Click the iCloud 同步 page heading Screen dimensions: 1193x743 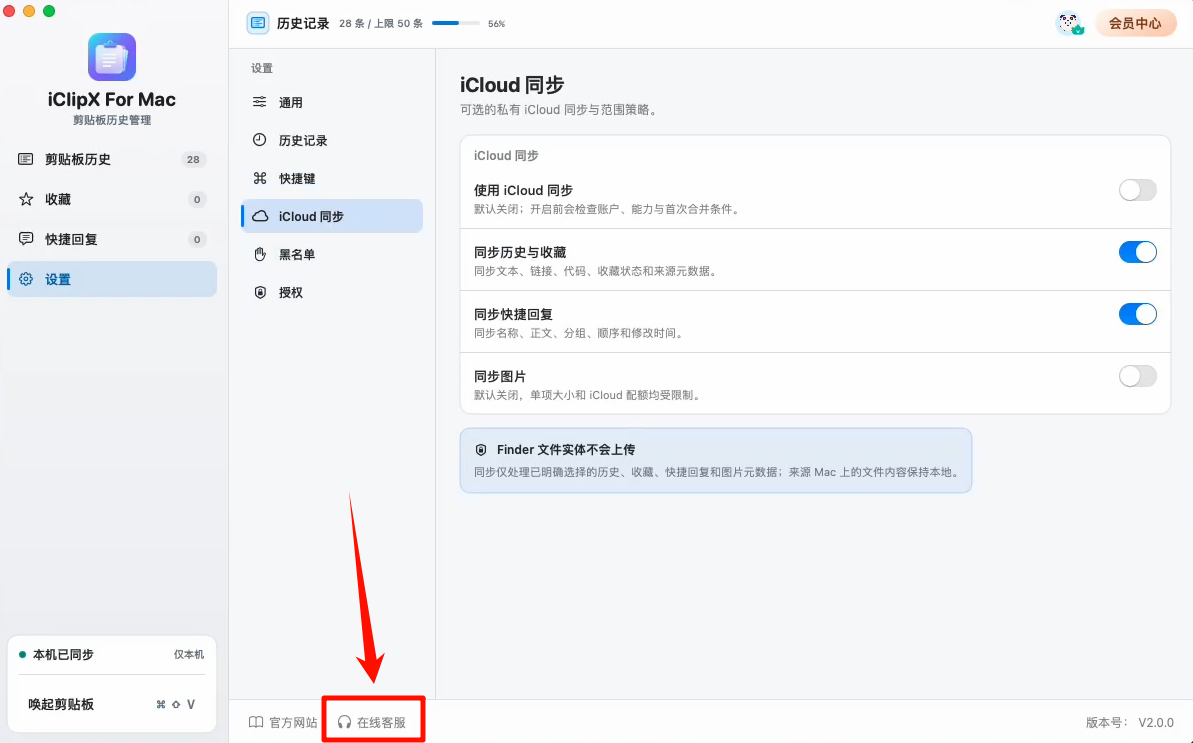512,84
